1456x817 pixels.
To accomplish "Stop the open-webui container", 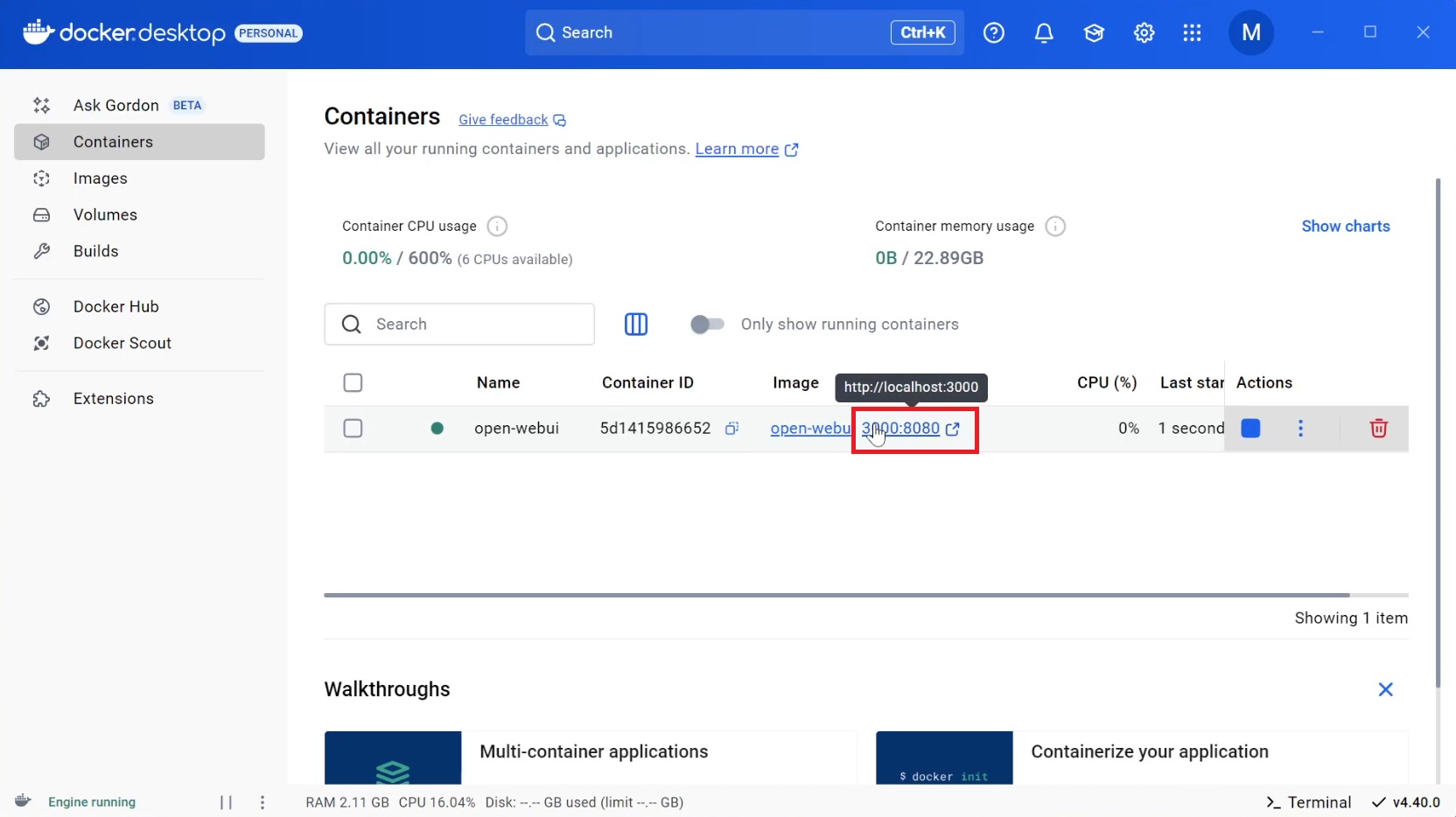I will click(x=1250, y=428).
